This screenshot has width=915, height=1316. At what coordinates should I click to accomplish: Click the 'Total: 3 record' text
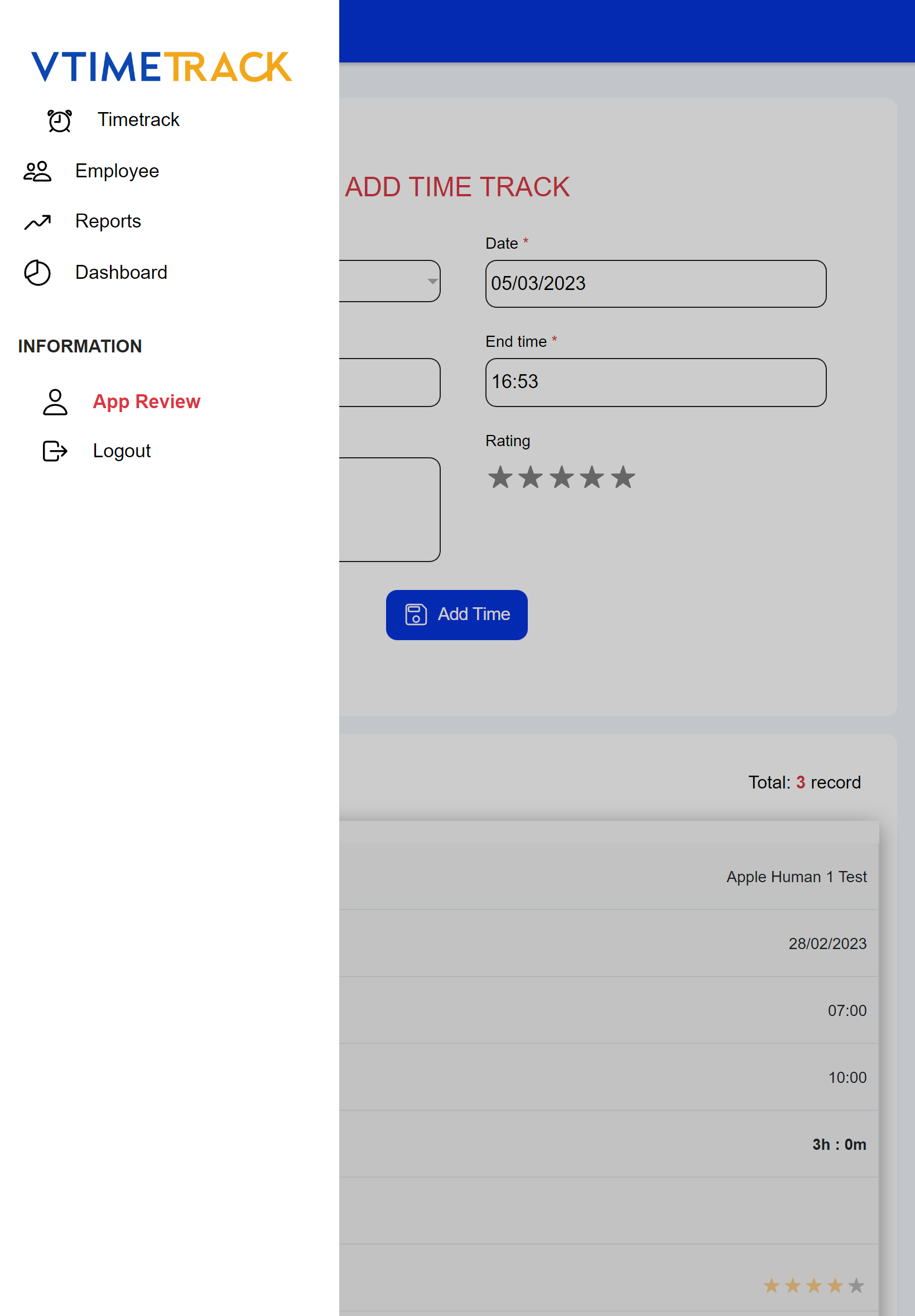coord(805,782)
